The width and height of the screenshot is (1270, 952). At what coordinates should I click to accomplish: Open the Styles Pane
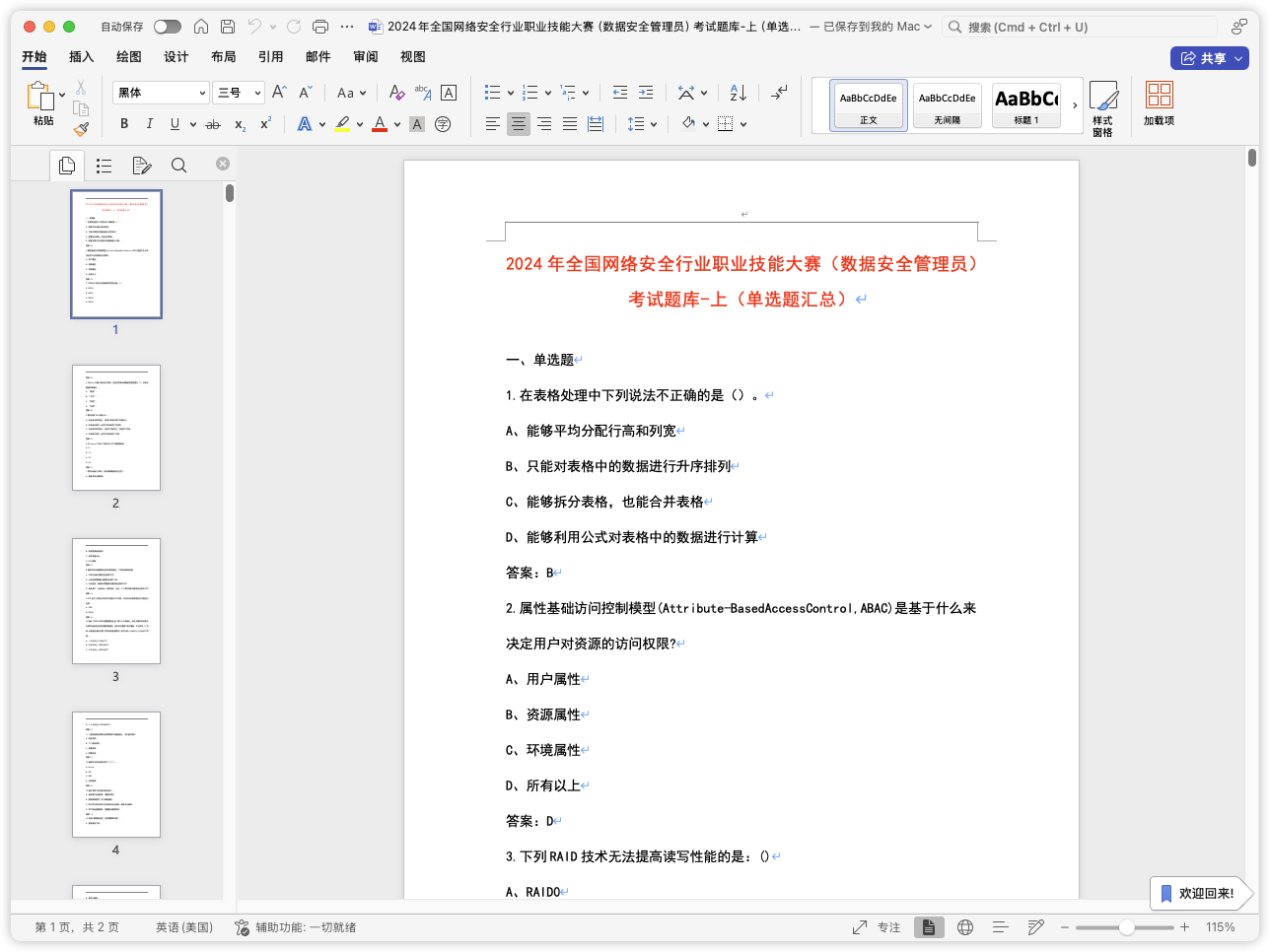click(1102, 106)
